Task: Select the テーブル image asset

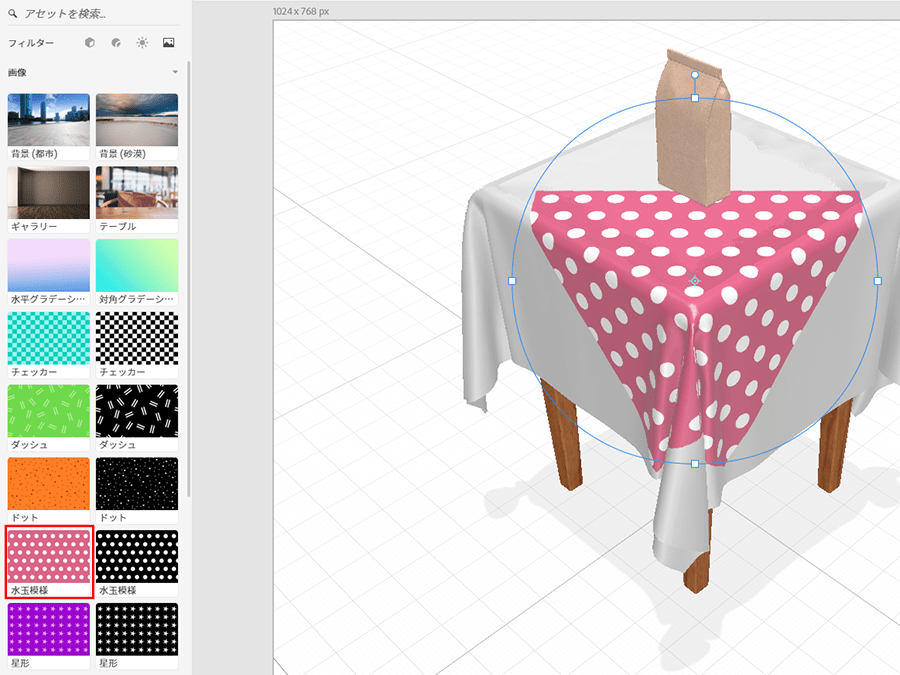Action: click(137, 192)
